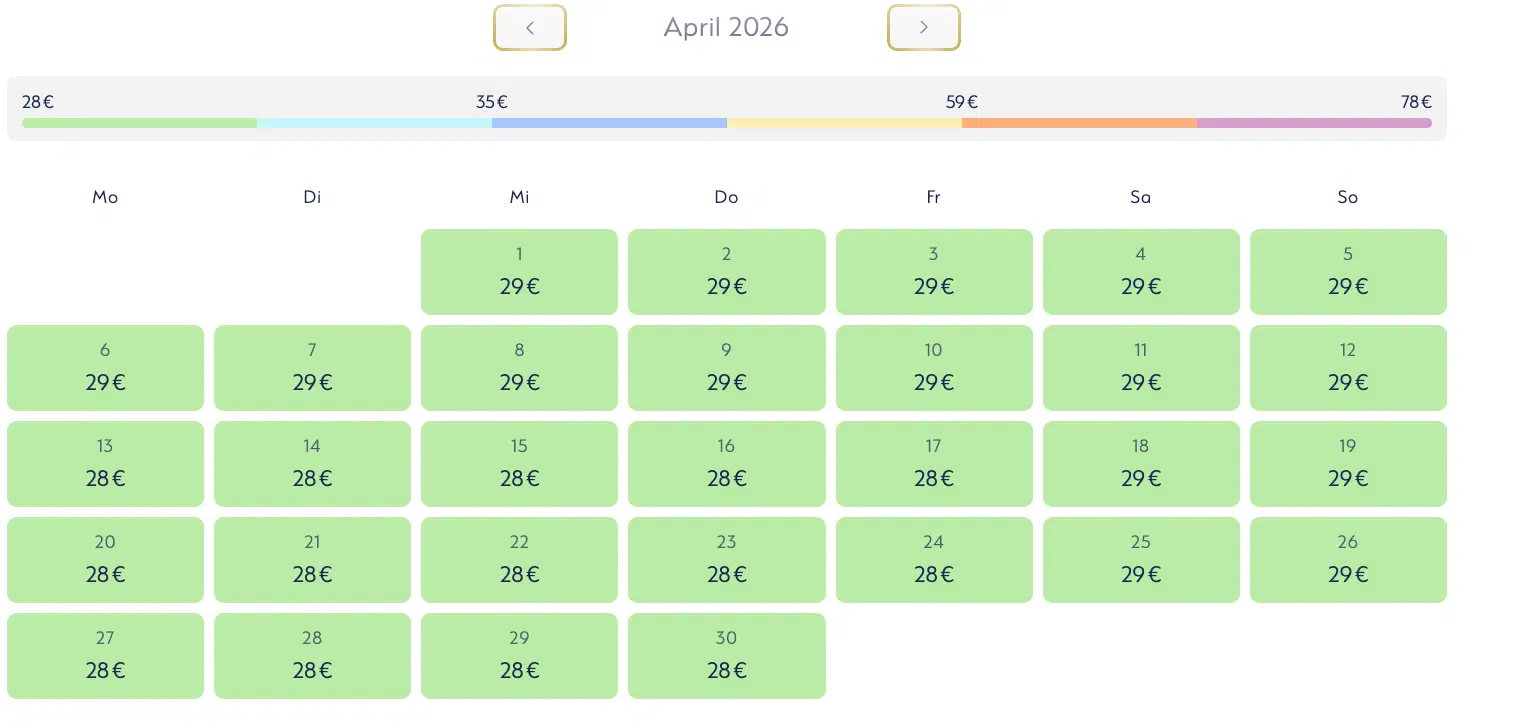Select April 18 Saturday at 29€
The image size is (1519, 723).
1140,464
